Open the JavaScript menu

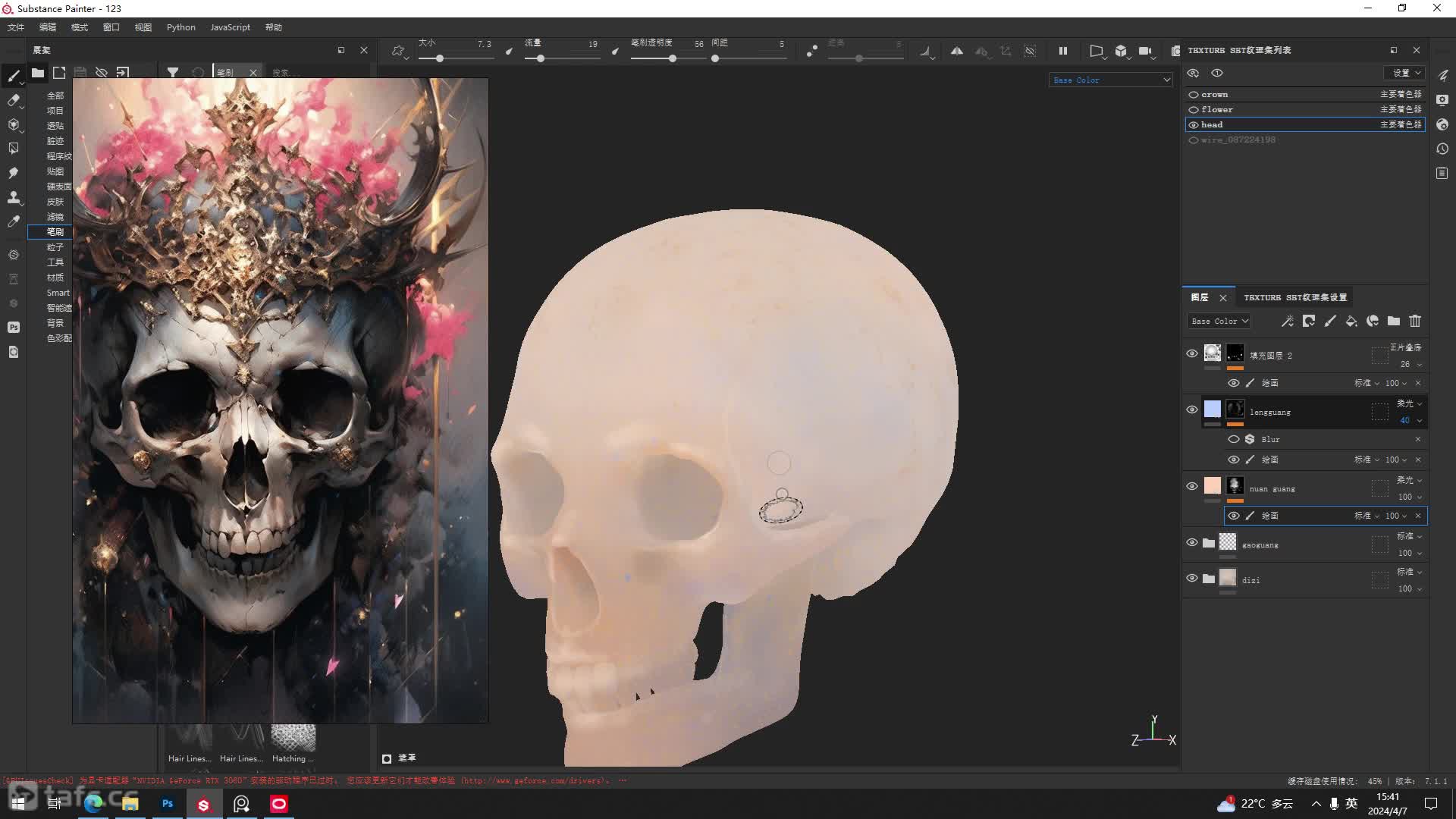point(230,27)
